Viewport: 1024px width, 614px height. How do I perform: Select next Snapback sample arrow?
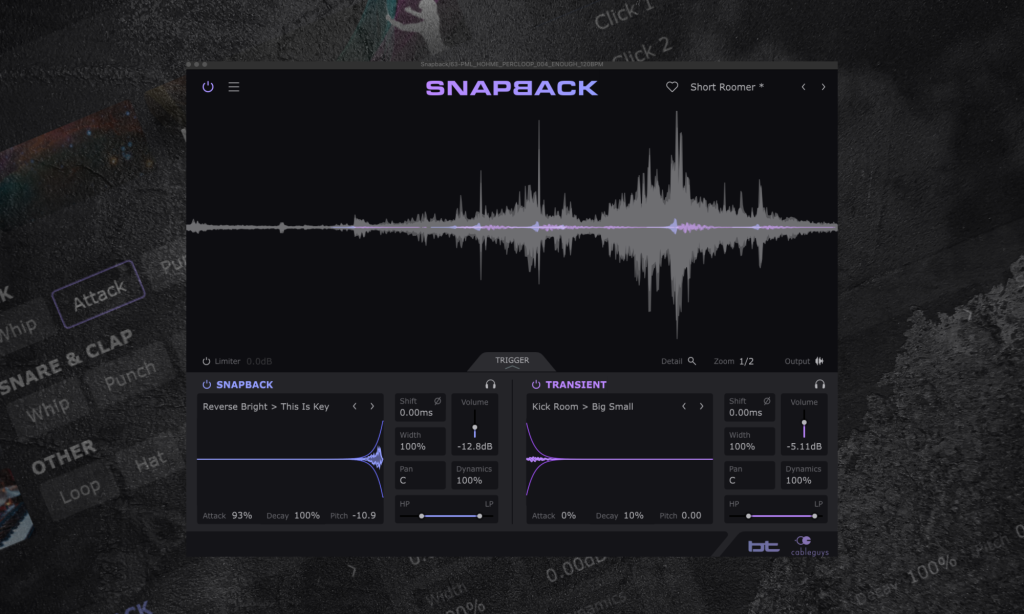372,407
